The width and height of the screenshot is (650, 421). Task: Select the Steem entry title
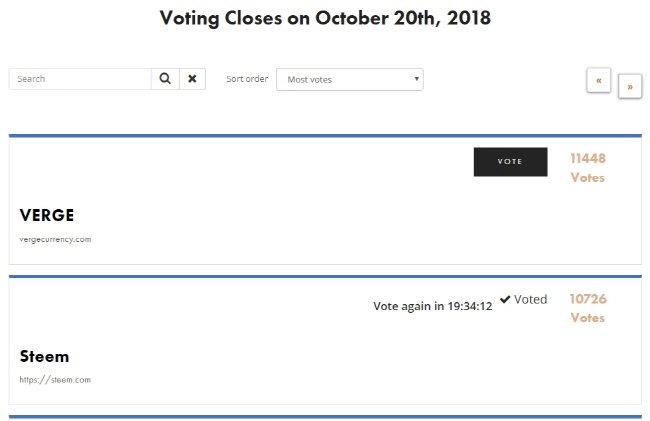pos(44,356)
